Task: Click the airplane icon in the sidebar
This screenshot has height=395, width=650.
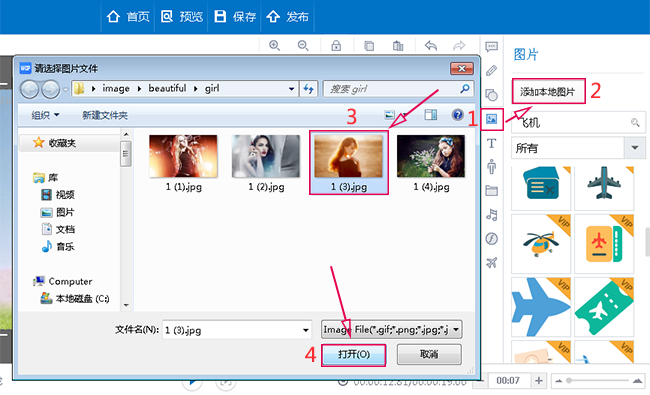Action: tap(492, 262)
